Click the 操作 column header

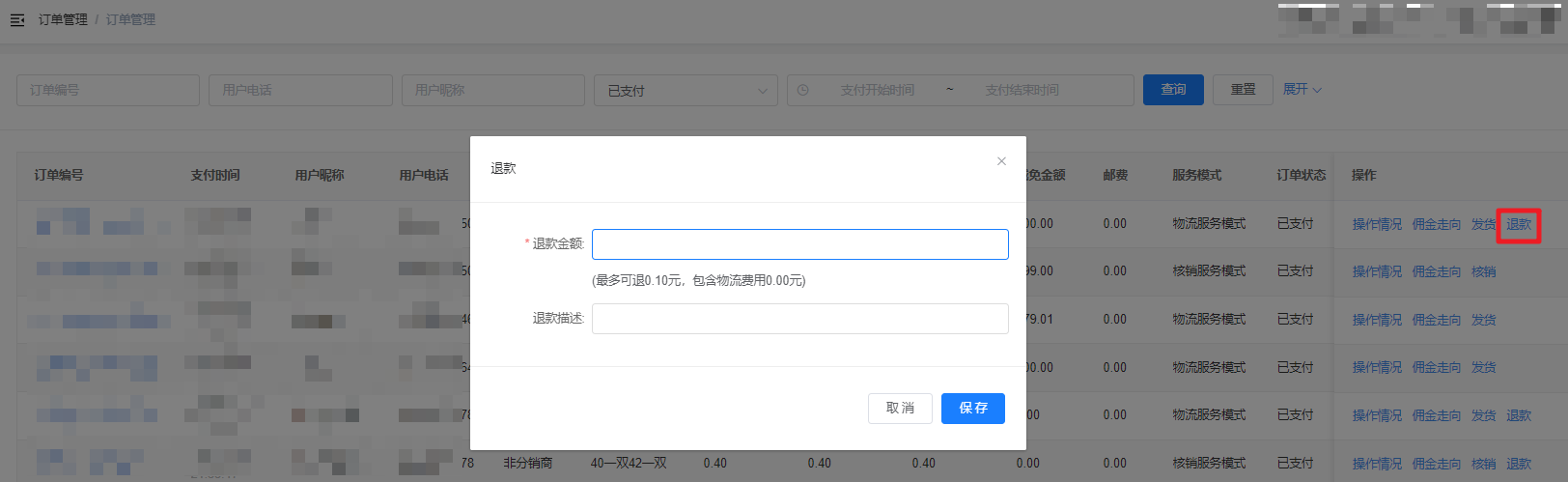[x=1364, y=175]
